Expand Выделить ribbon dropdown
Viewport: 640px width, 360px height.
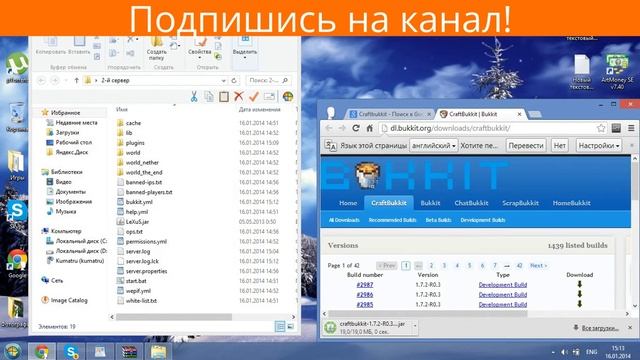tap(245, 58)
